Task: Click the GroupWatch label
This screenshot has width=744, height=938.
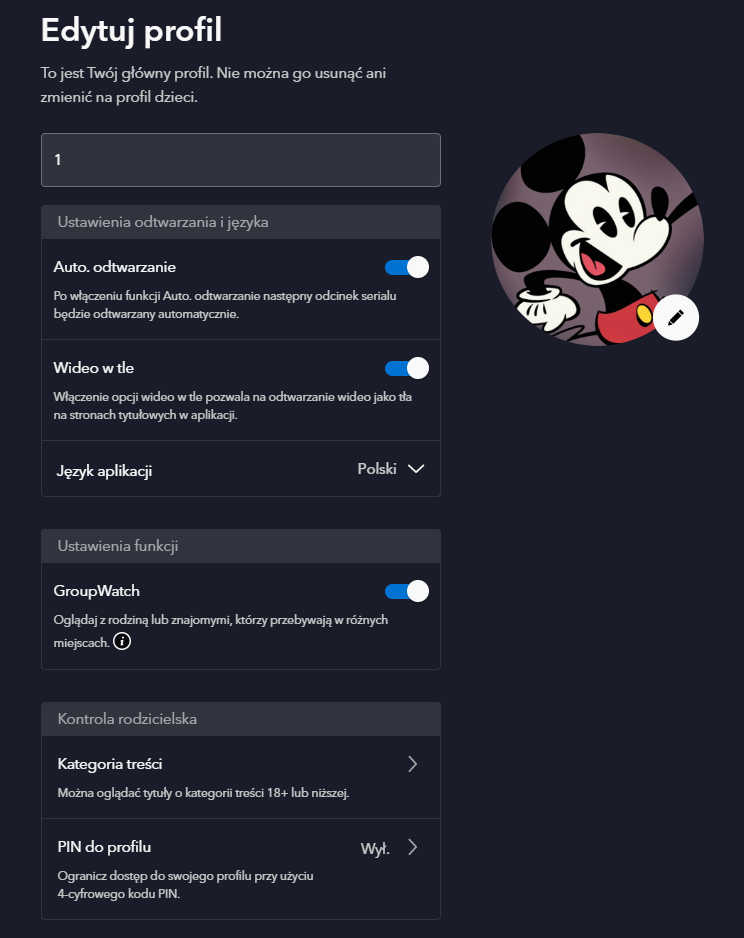Action: coord(96,591)
